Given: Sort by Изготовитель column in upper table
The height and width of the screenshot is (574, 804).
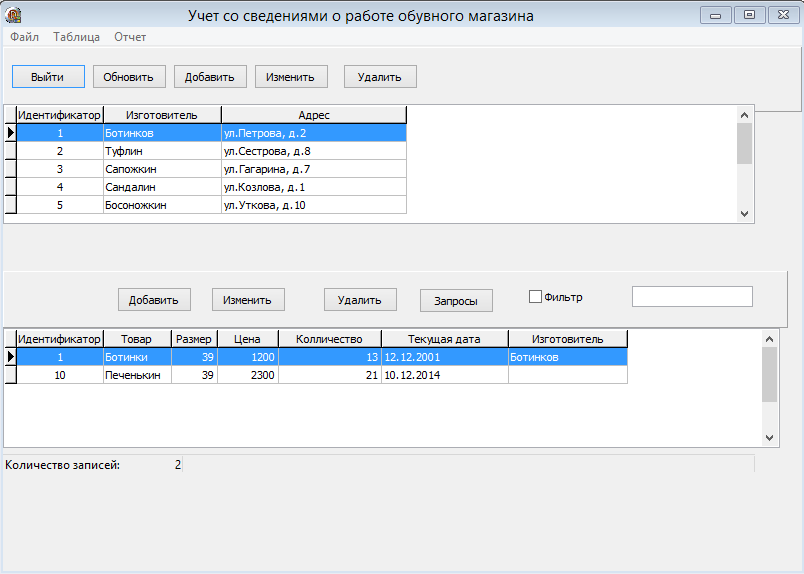Looking at the screenshot, I should point(162,115).
